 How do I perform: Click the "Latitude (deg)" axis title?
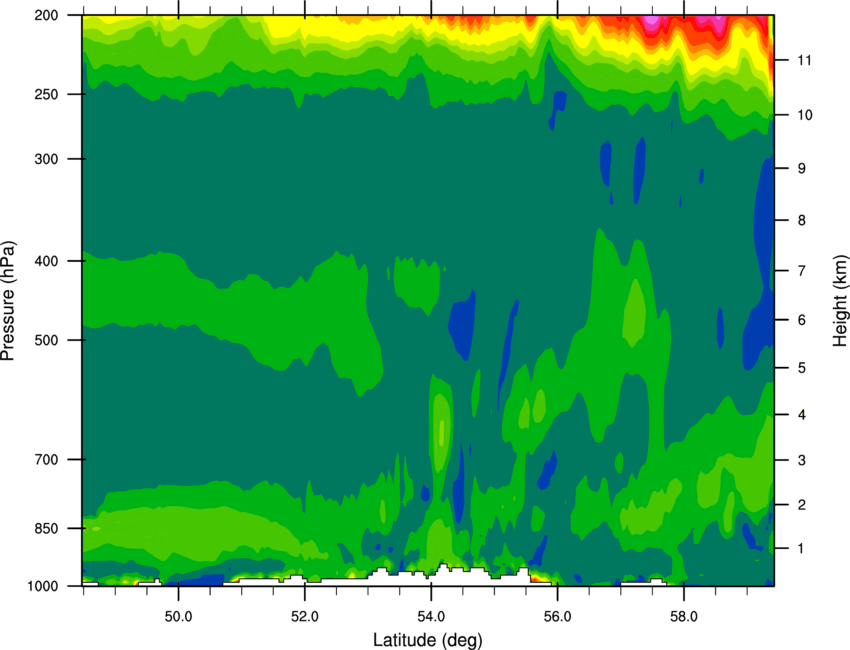[427, 640]
